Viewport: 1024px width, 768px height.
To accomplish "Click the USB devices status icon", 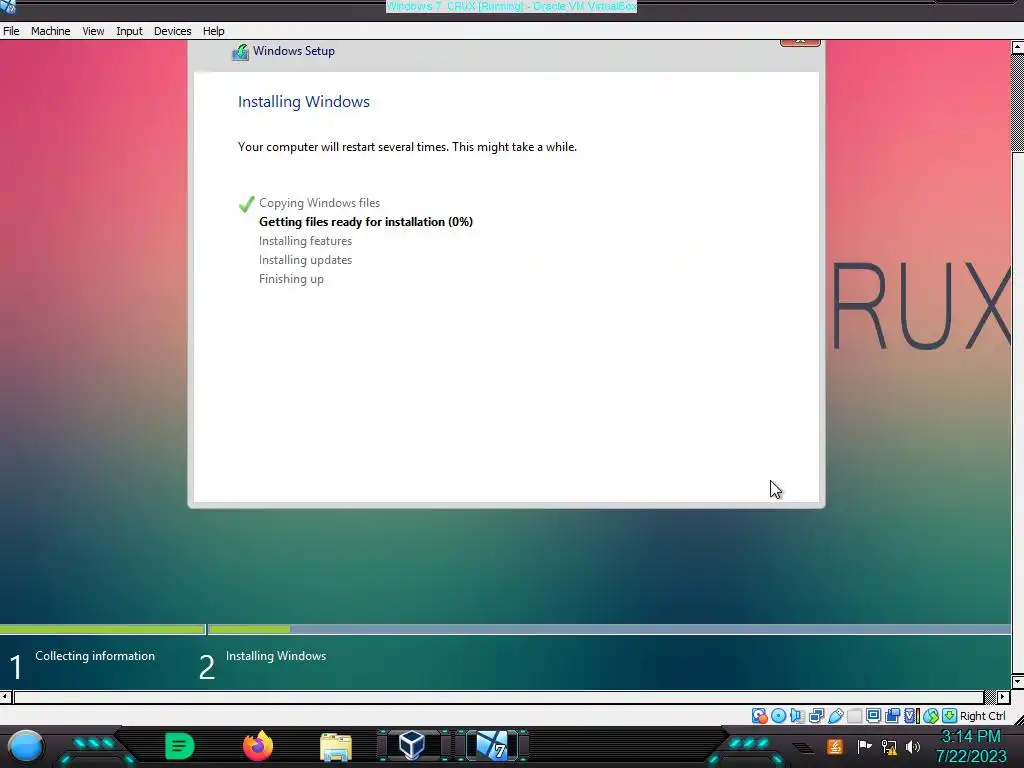I will pyautogui.click(x=835, y=716).
